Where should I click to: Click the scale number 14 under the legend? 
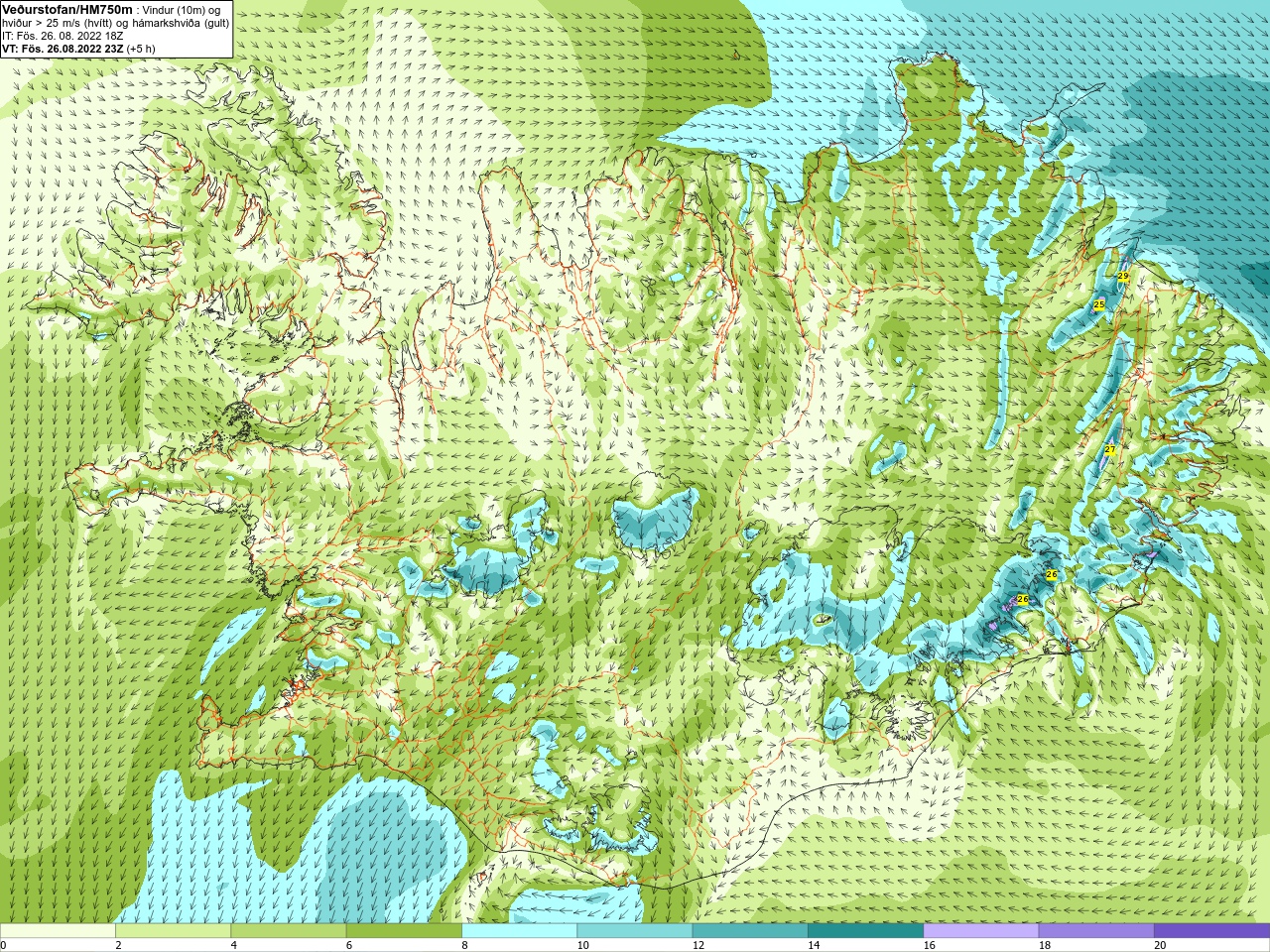814,945
